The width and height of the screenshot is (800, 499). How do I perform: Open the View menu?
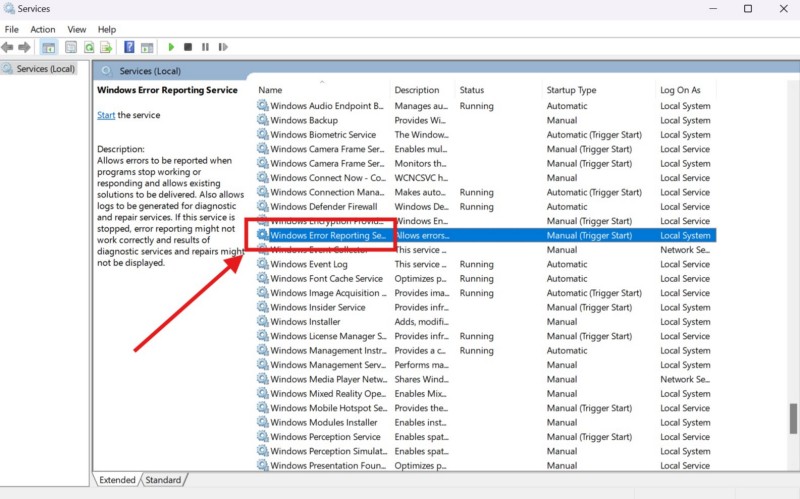coord(76,29)
